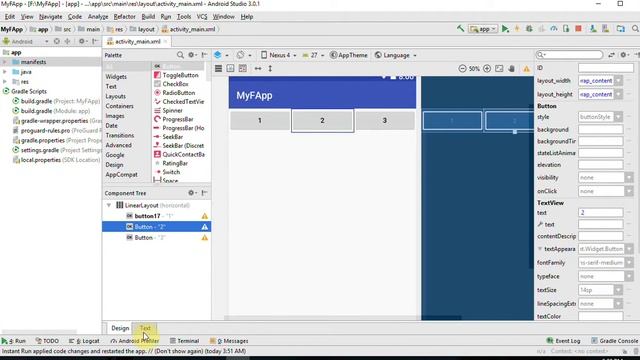
Task: Expand the java folder
Action: [x=5, y=72]
